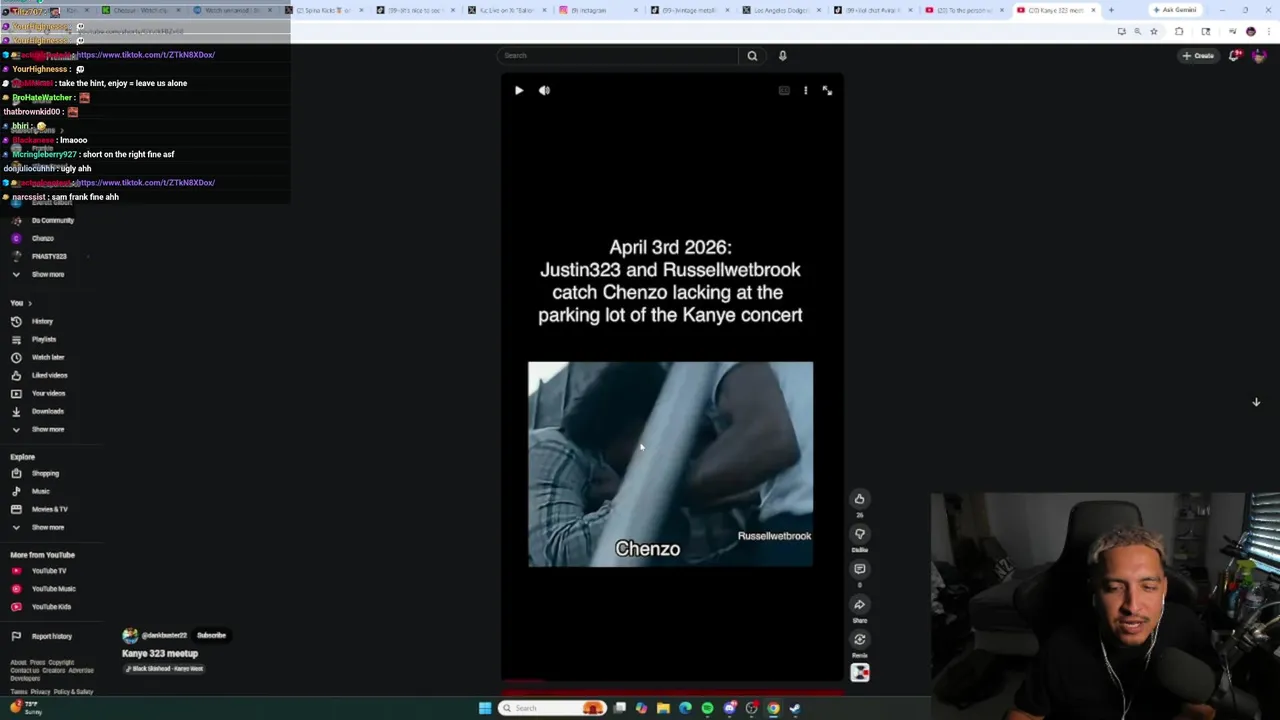The width and height of the screenshot is (1280, 720).
Task: Toggle captions icon on Shorts player
Action: click(x=784, y=90)
